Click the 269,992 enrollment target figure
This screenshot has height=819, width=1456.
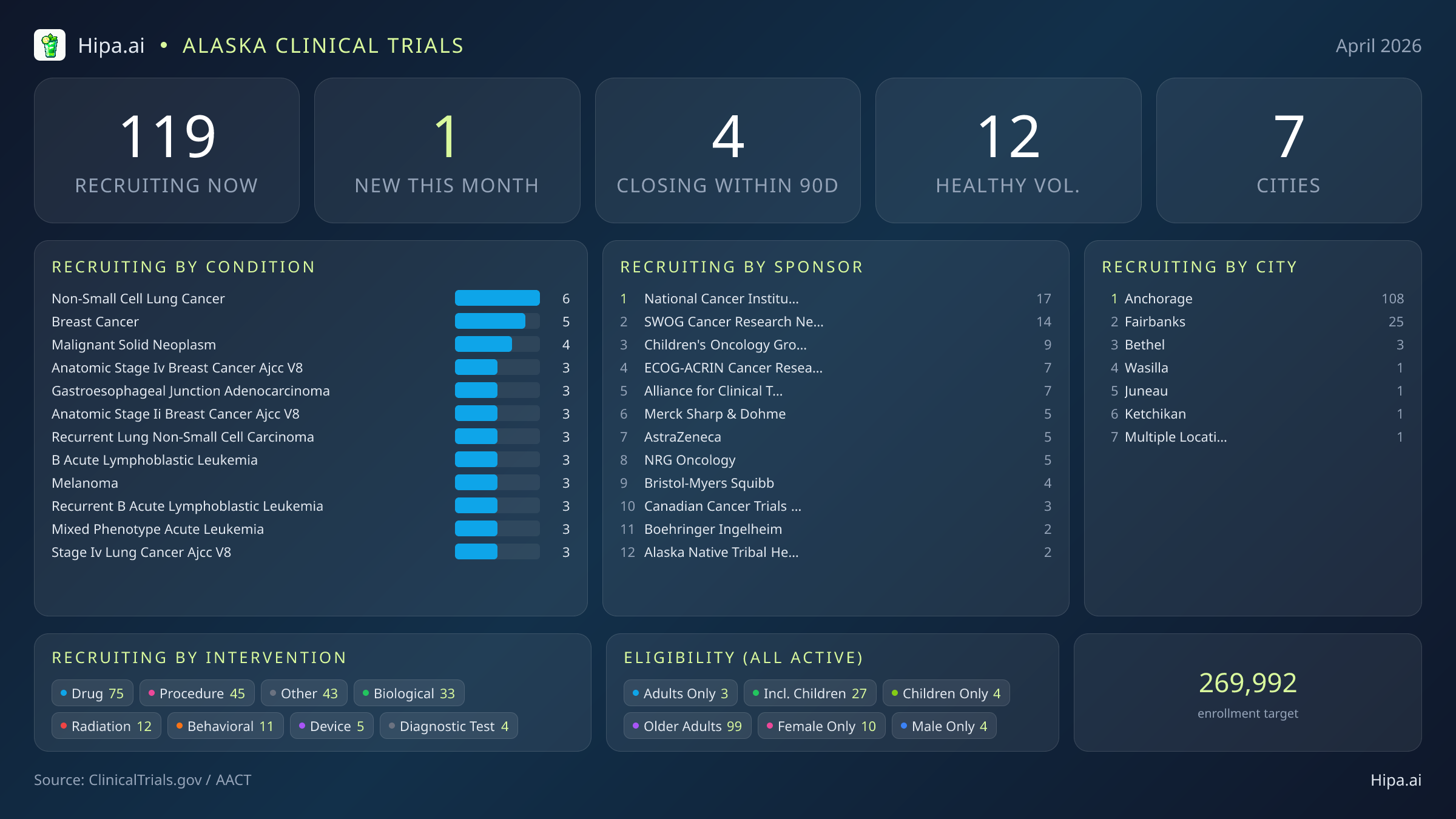coord(1248,683)
